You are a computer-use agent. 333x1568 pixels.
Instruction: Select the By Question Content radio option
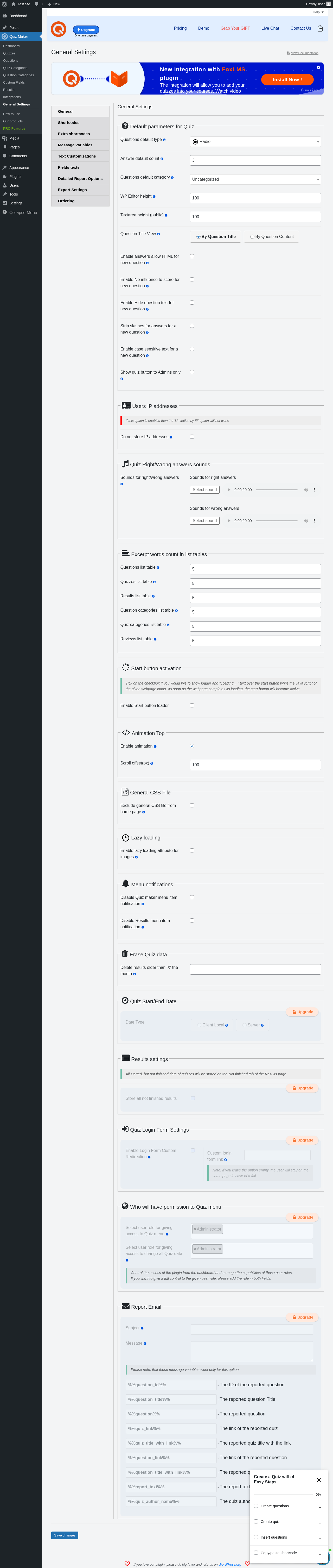coord(271,237)
